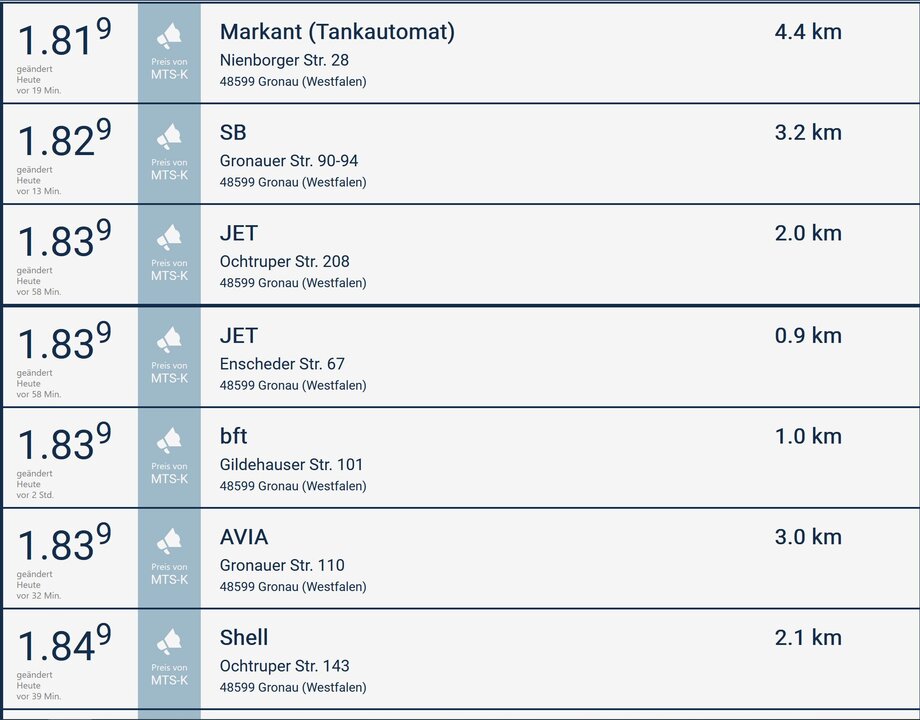This screenshot has width=920, height=720.
Task: Click the 0.9 km distance label
Action: 808,336
